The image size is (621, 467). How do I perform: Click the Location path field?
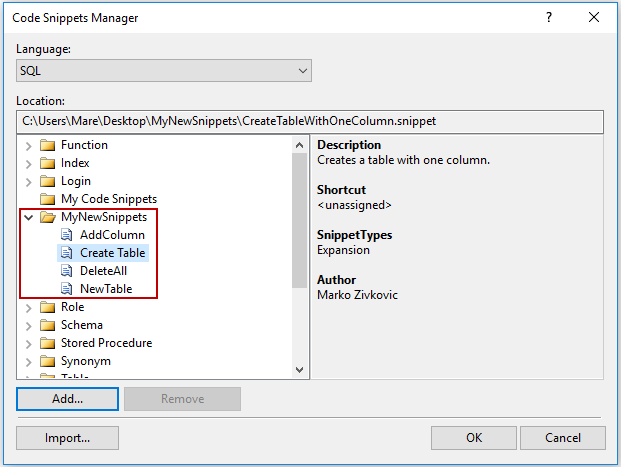pos(310,121)
